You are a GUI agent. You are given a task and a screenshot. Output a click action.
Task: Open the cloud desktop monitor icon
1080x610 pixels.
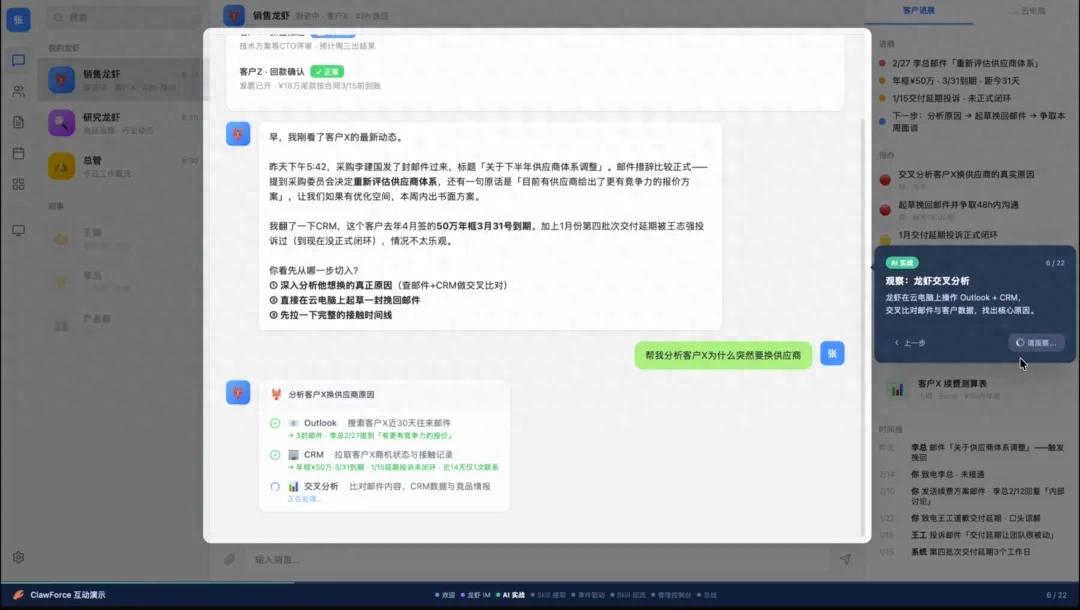18,230
